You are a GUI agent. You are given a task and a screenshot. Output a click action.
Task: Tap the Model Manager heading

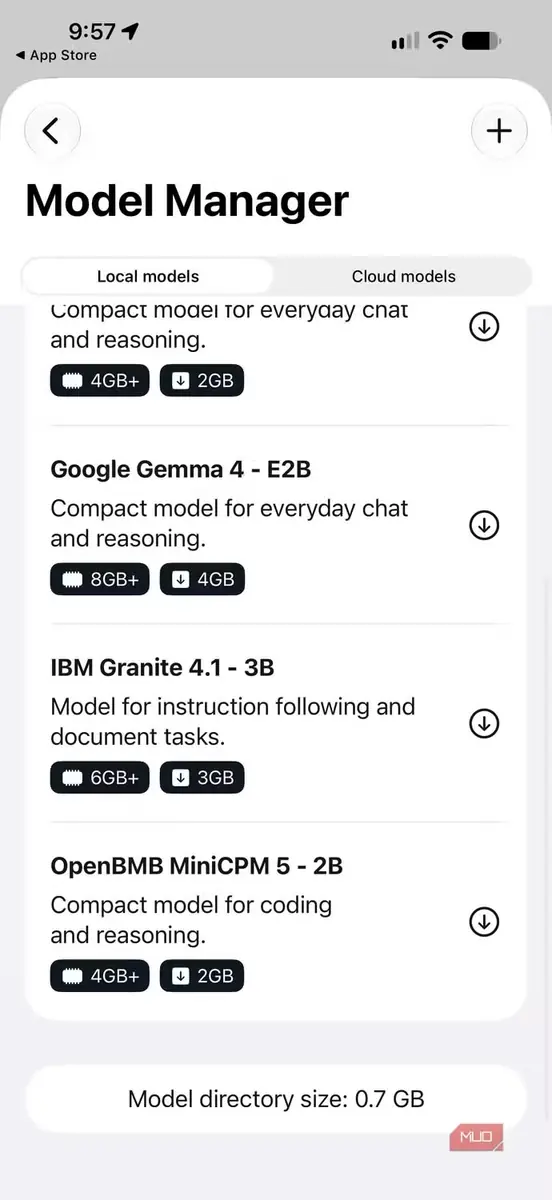point(187,201)
